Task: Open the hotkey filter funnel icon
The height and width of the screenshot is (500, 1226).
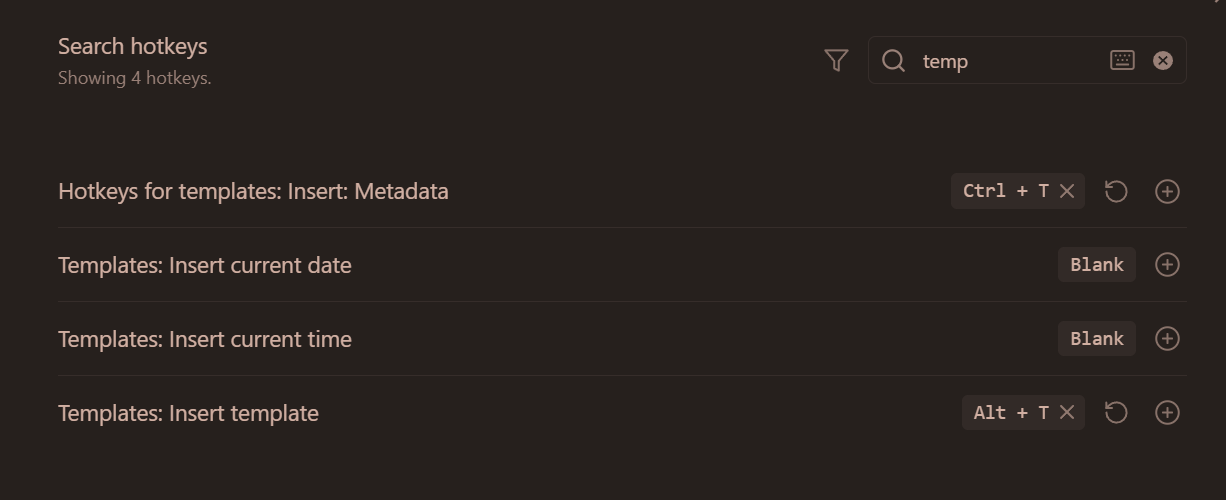Action: point(837,61)
